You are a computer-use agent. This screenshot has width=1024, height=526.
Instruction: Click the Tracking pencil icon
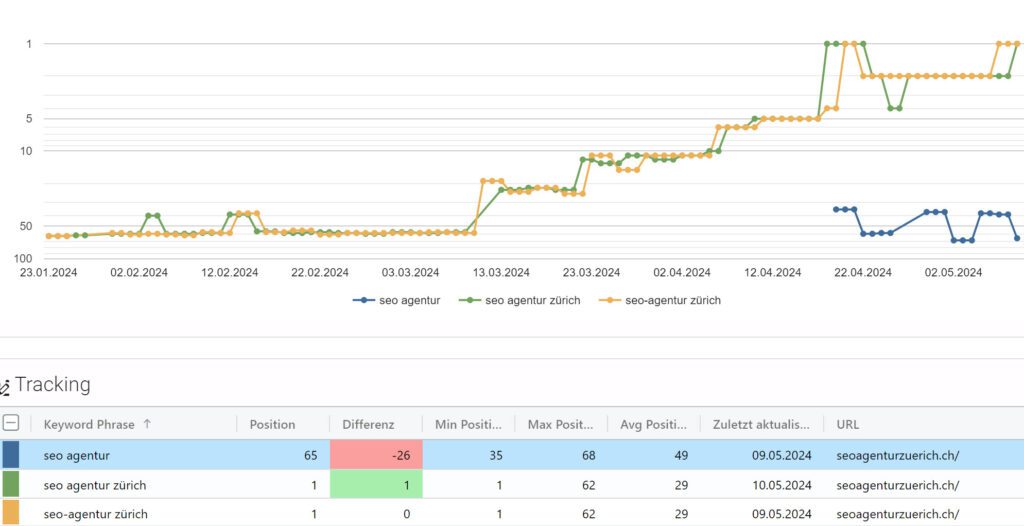point(5,386)
